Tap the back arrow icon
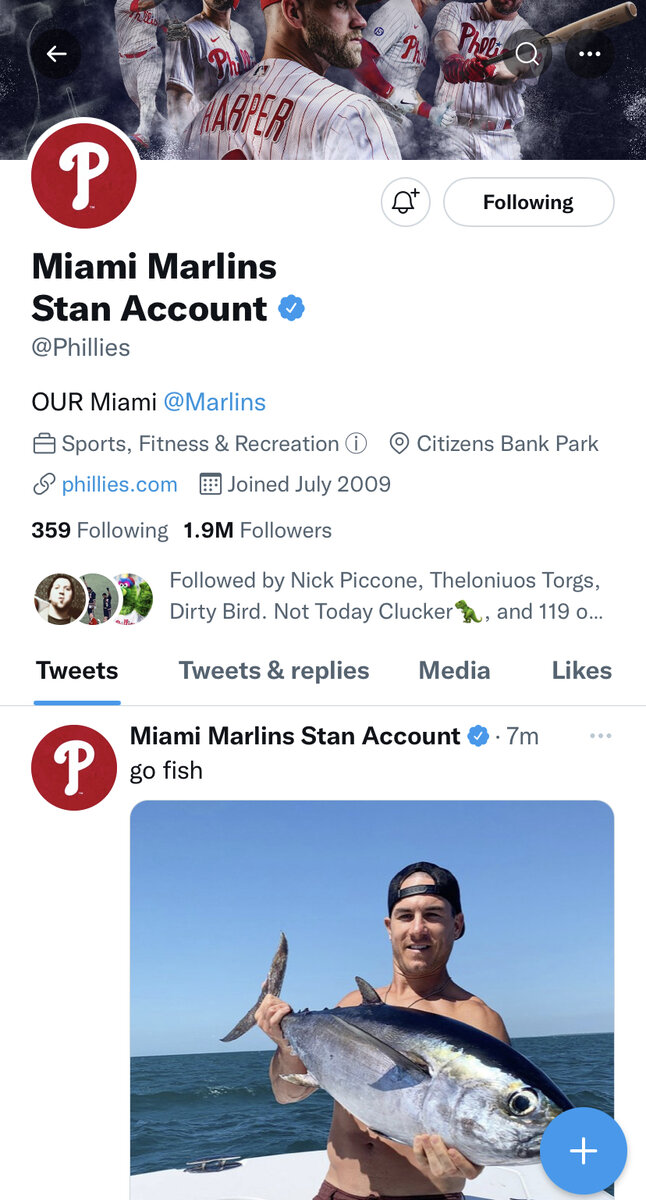The width and height of the screenshot is (646, 1200). [56, 54]
